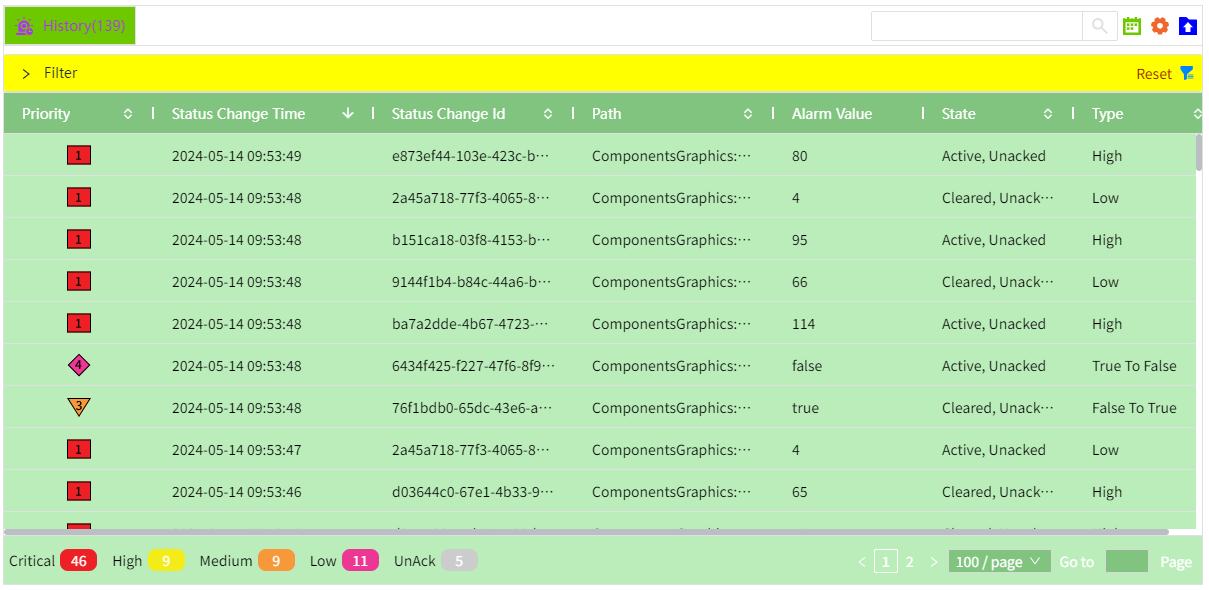Open the 100 / page size dropdown
The width and height of the screenshot is (1209, 590).
pos(999,562)
